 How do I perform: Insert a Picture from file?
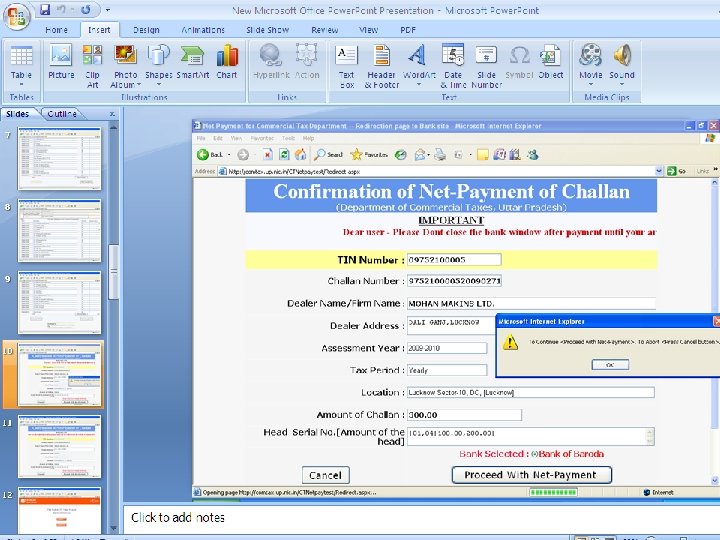(61, 62)
